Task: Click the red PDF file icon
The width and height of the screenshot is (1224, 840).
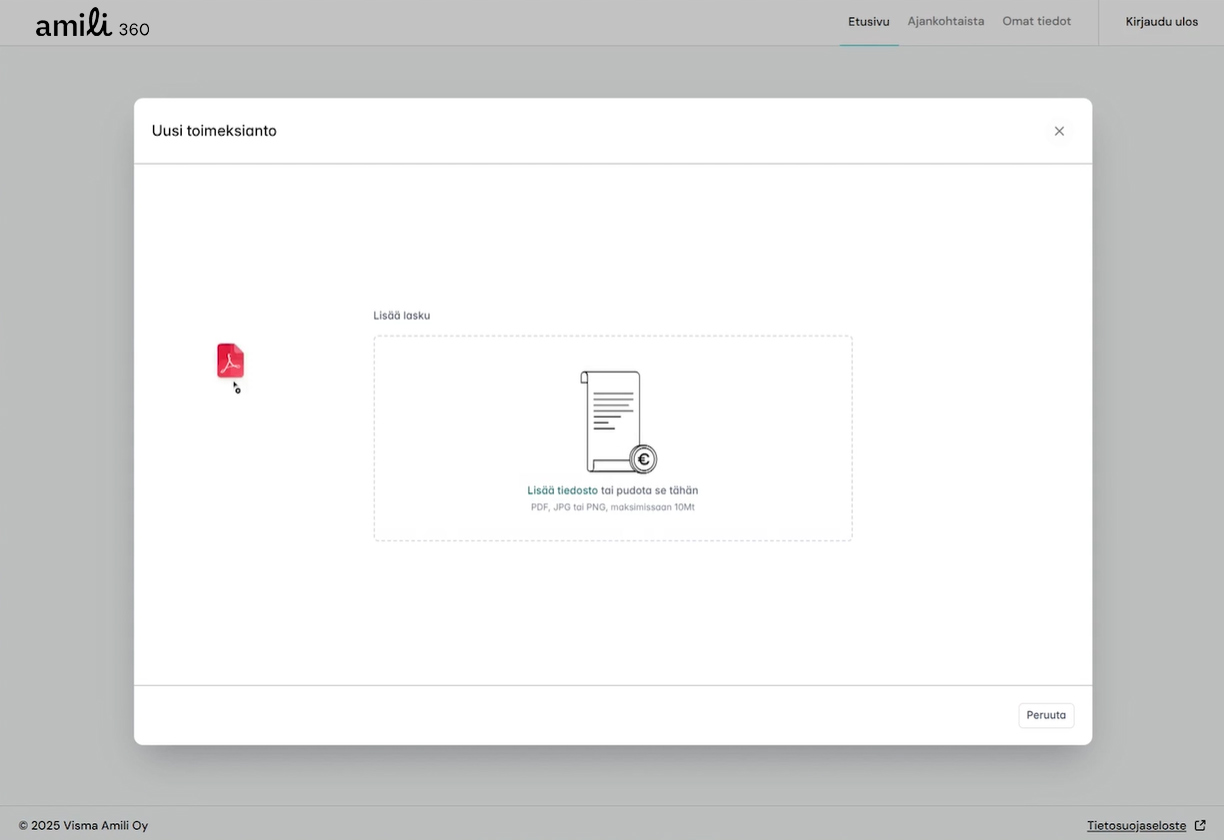Action: 230,361
